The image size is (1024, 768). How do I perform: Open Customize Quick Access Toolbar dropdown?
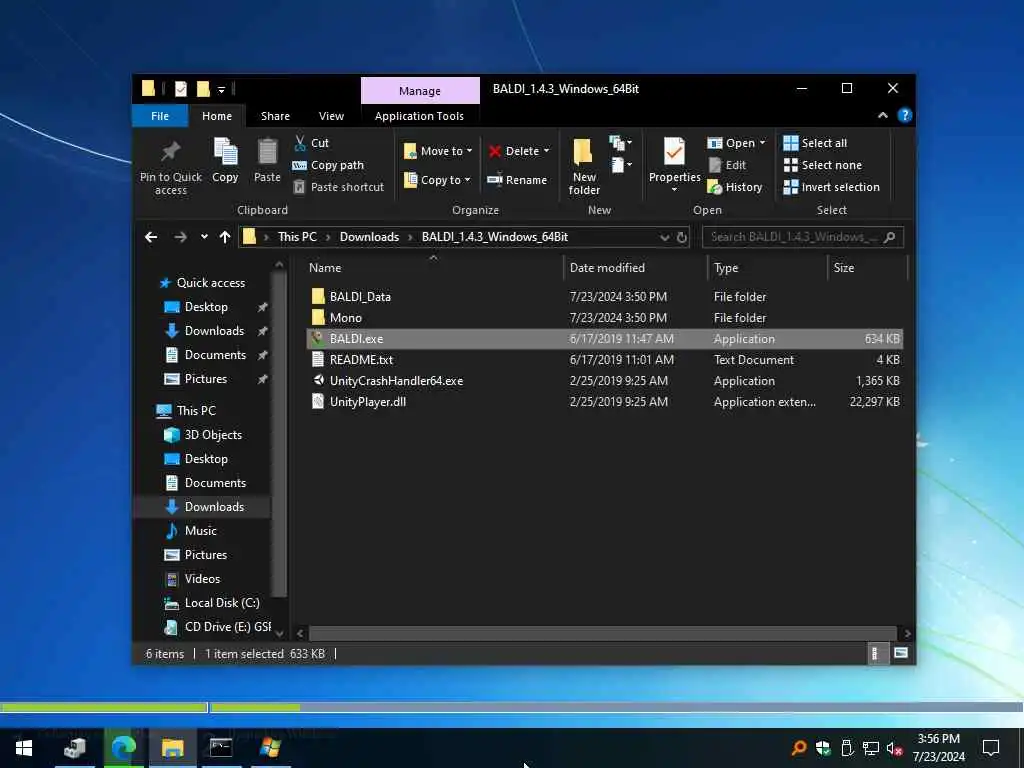click(x=221, y=89)
